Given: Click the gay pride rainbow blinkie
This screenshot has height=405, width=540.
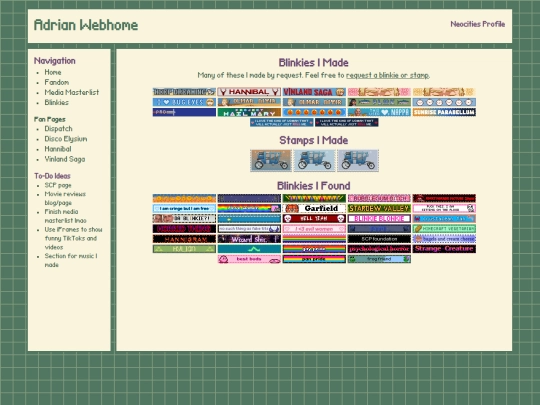Looking at the screenshot, I should [x=314, y=249].
